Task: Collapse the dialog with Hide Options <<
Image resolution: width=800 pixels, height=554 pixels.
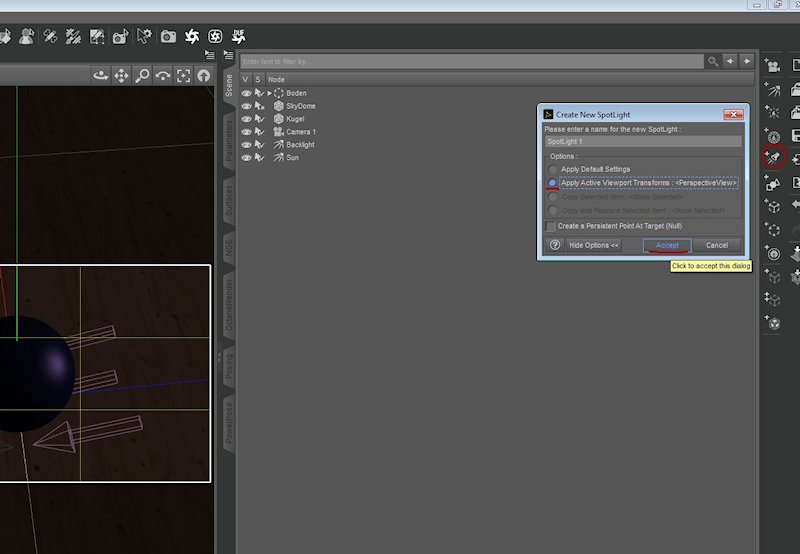Action: (594, 245)
